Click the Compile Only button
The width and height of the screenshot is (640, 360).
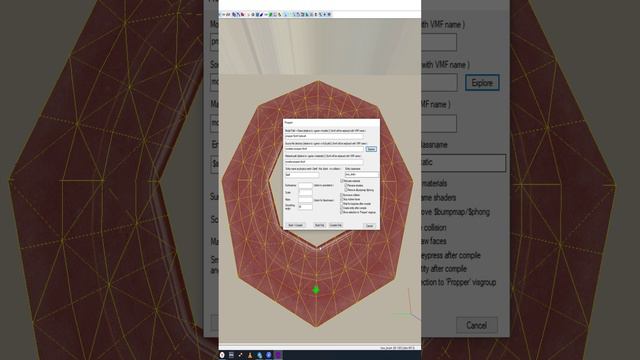tap(336, 225)
